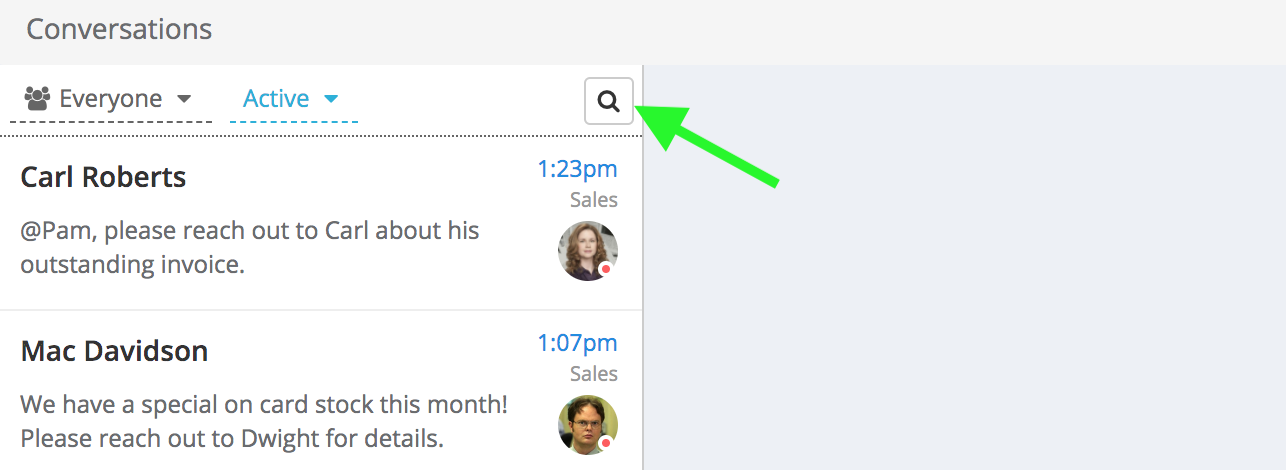Click the Conversations page title
Viewport: 1286px width, 470px height.
pyautogui.click(x=119, y=29)
